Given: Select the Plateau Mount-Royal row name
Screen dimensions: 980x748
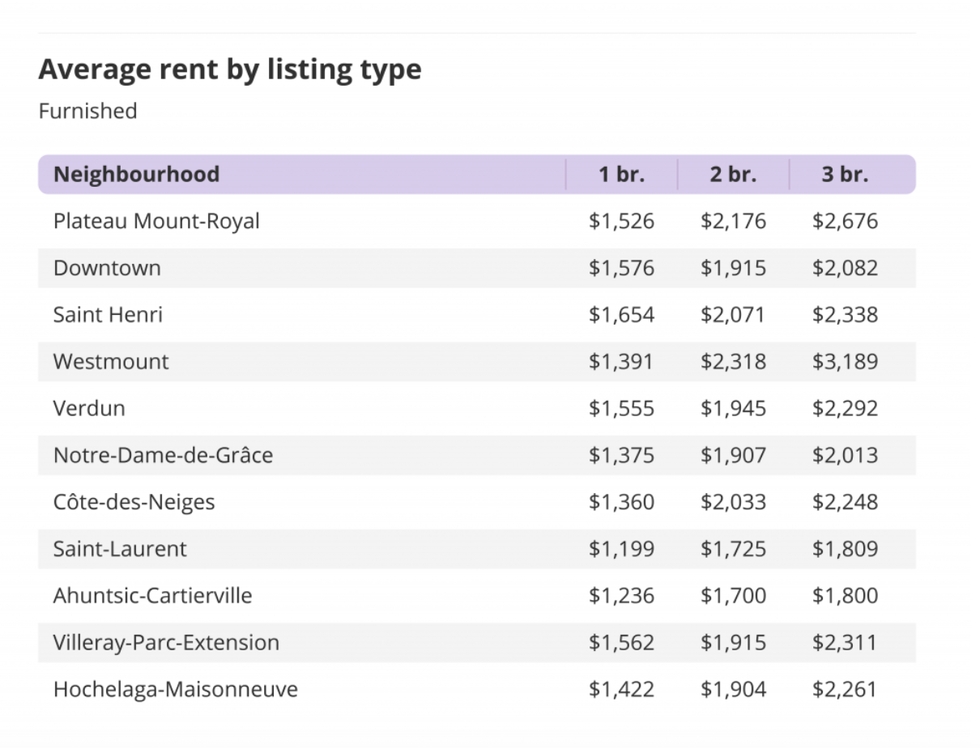Looking at the screenshot, I should point(156,221).
